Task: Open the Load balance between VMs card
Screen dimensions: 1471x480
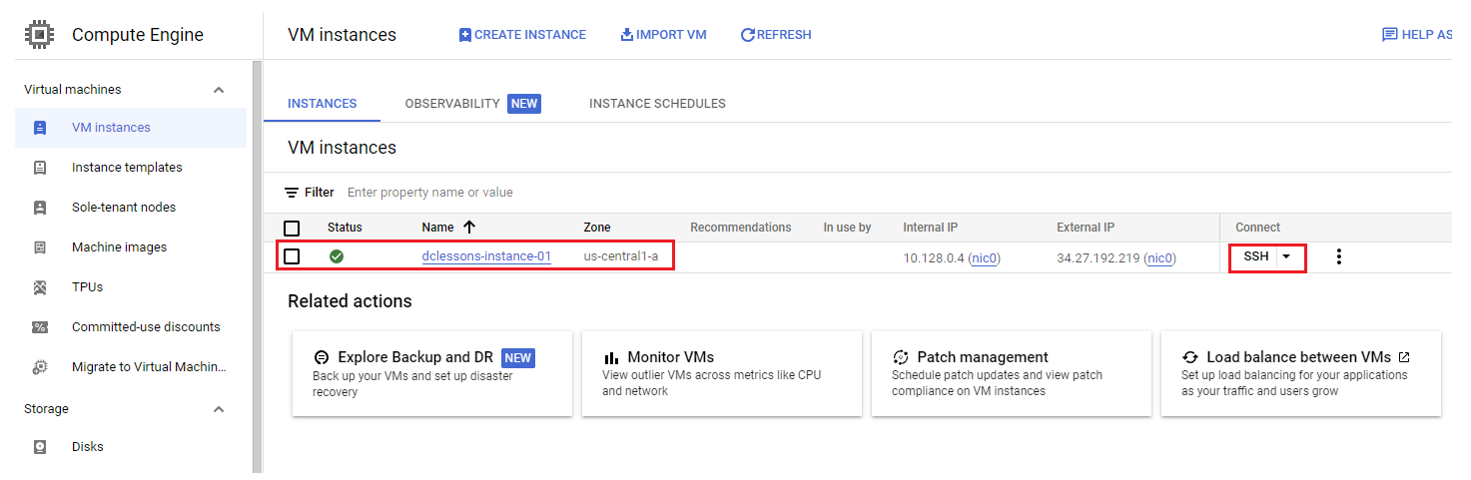Action: [1301, 374]
